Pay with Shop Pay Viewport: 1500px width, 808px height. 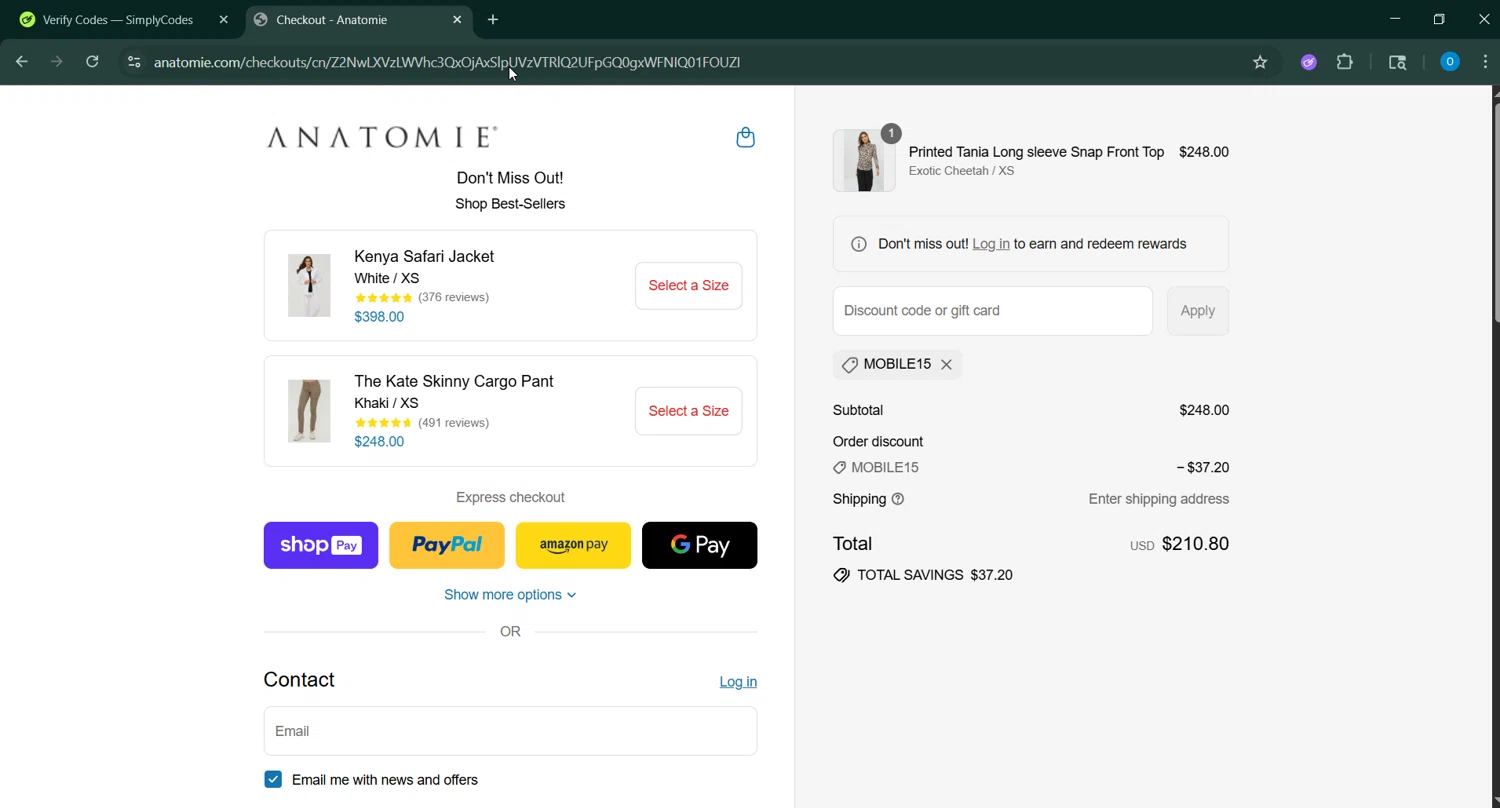(321, 545)
